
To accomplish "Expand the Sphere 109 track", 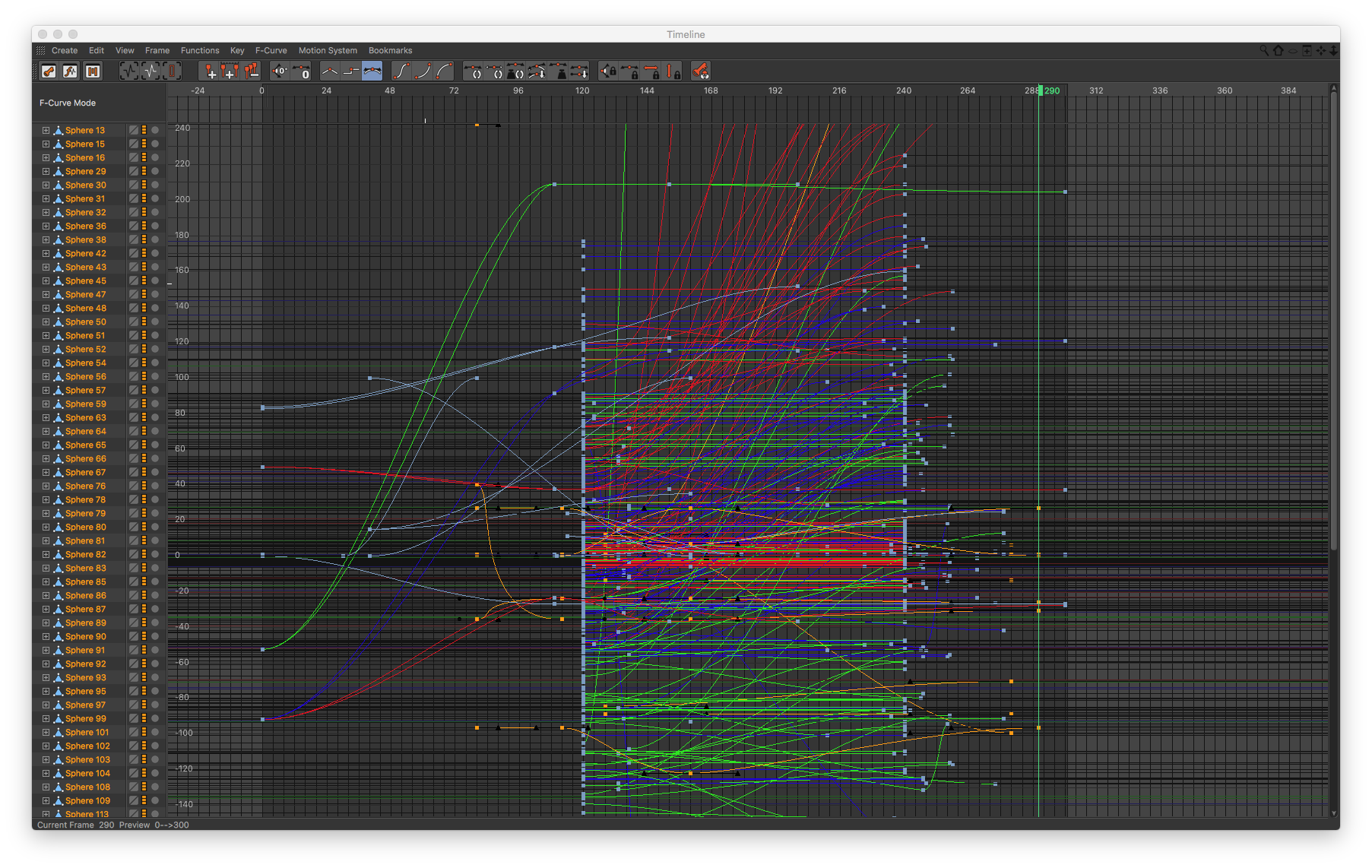I will tap(46, 801).
